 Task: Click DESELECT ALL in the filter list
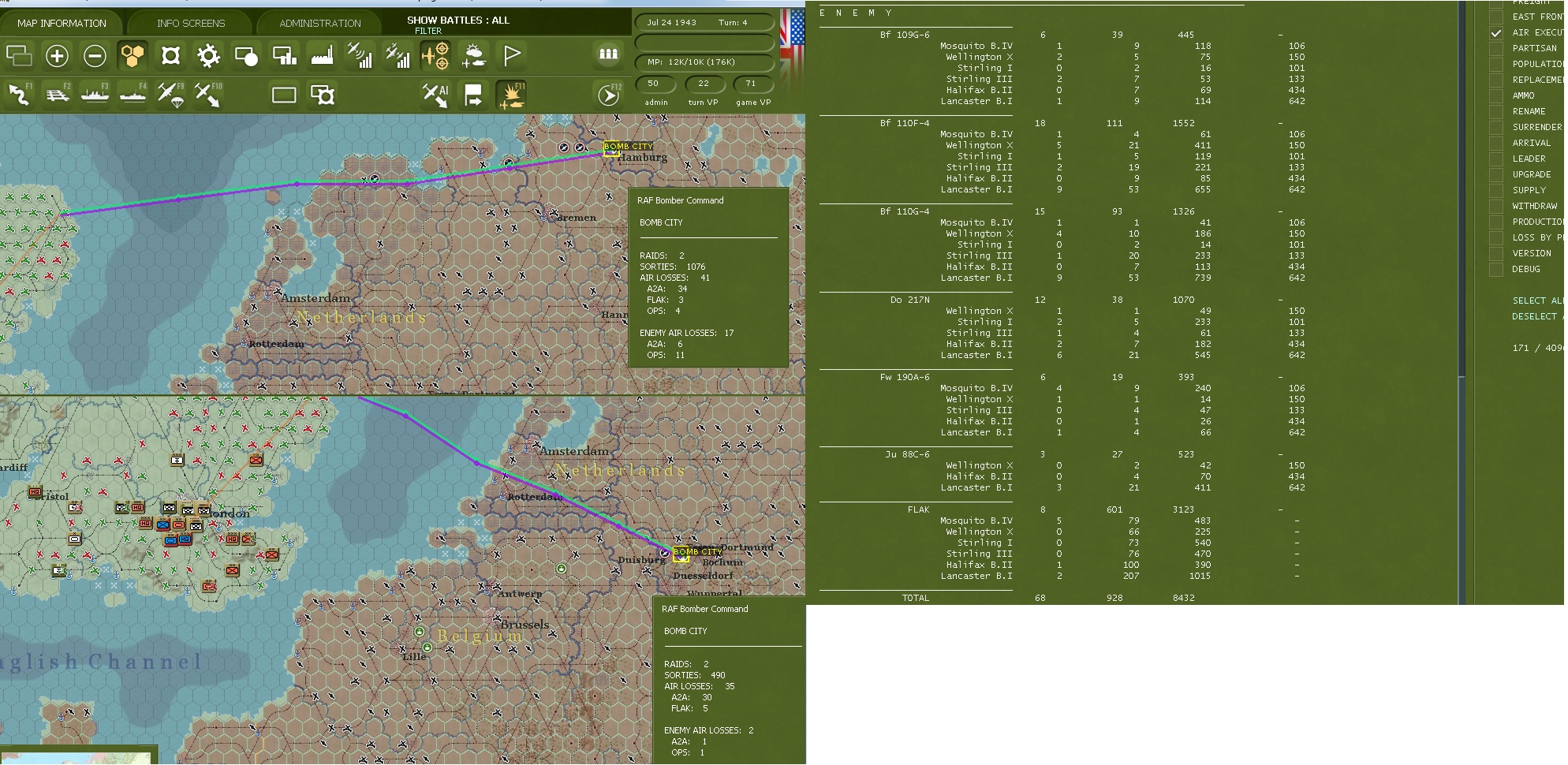click(1537, 316)
